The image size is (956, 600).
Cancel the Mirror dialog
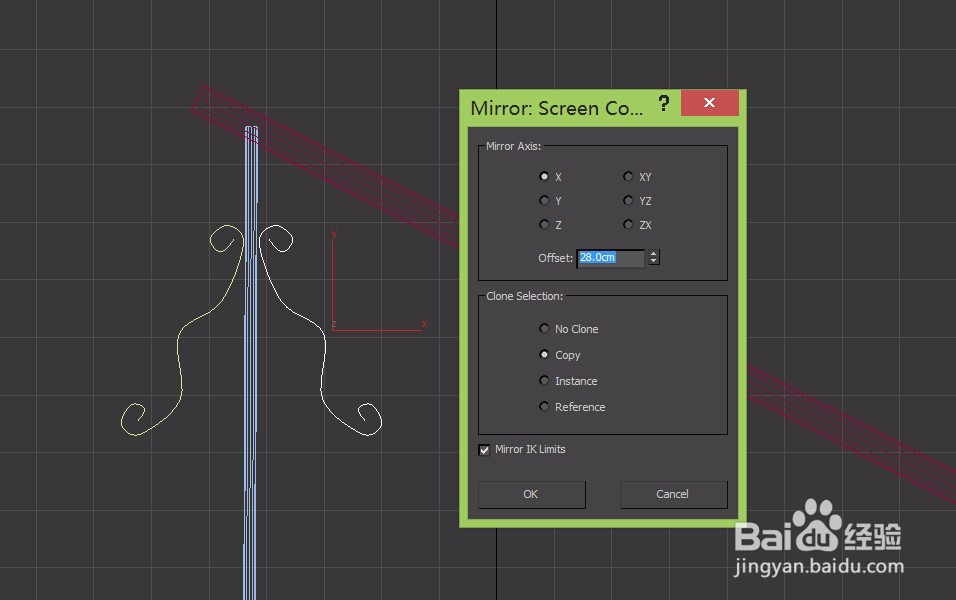pyautogui.click(x=674, y=494)
